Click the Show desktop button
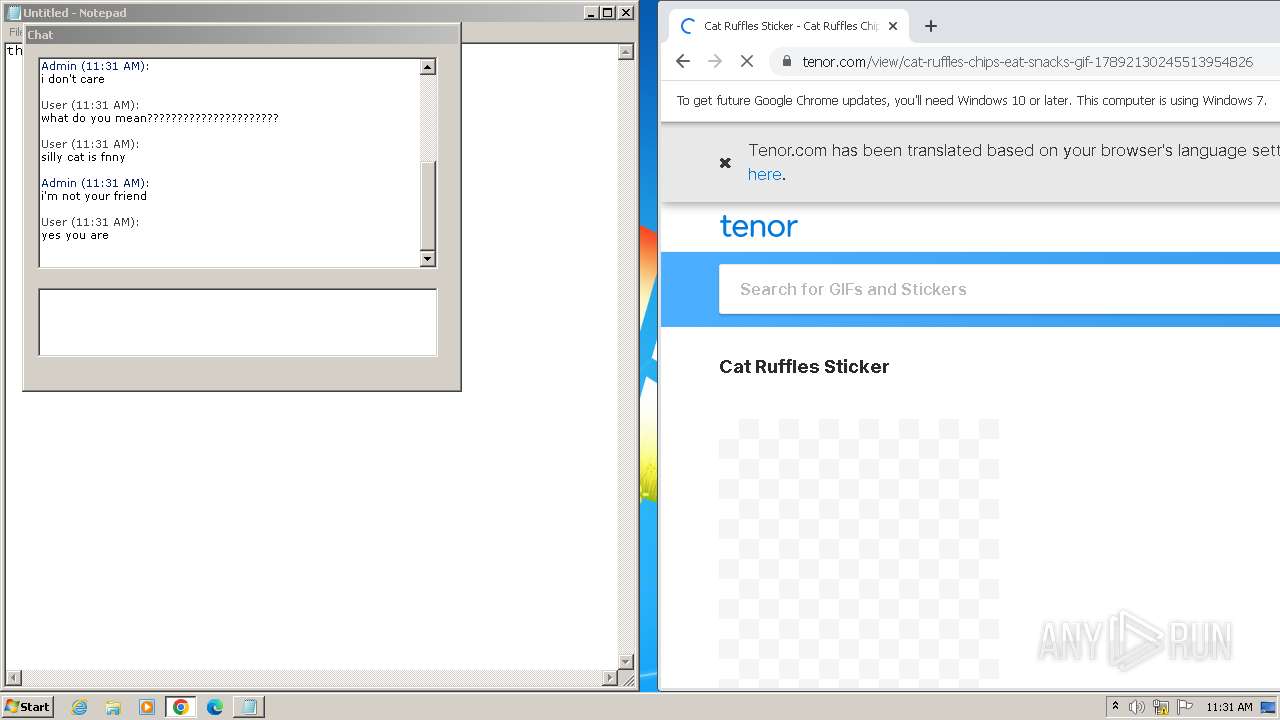 (x=1268, y=707)
